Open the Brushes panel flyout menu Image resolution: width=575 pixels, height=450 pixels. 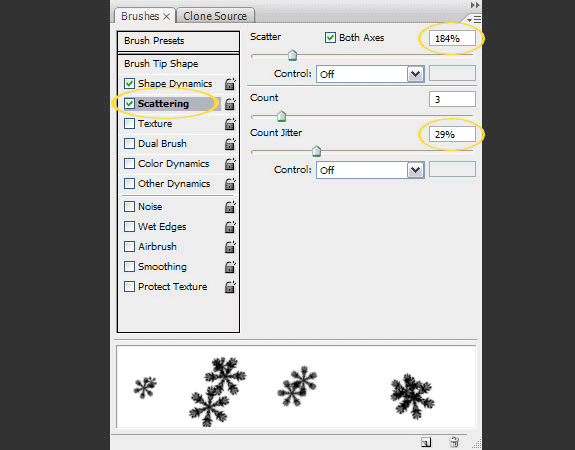click(474, 19)
